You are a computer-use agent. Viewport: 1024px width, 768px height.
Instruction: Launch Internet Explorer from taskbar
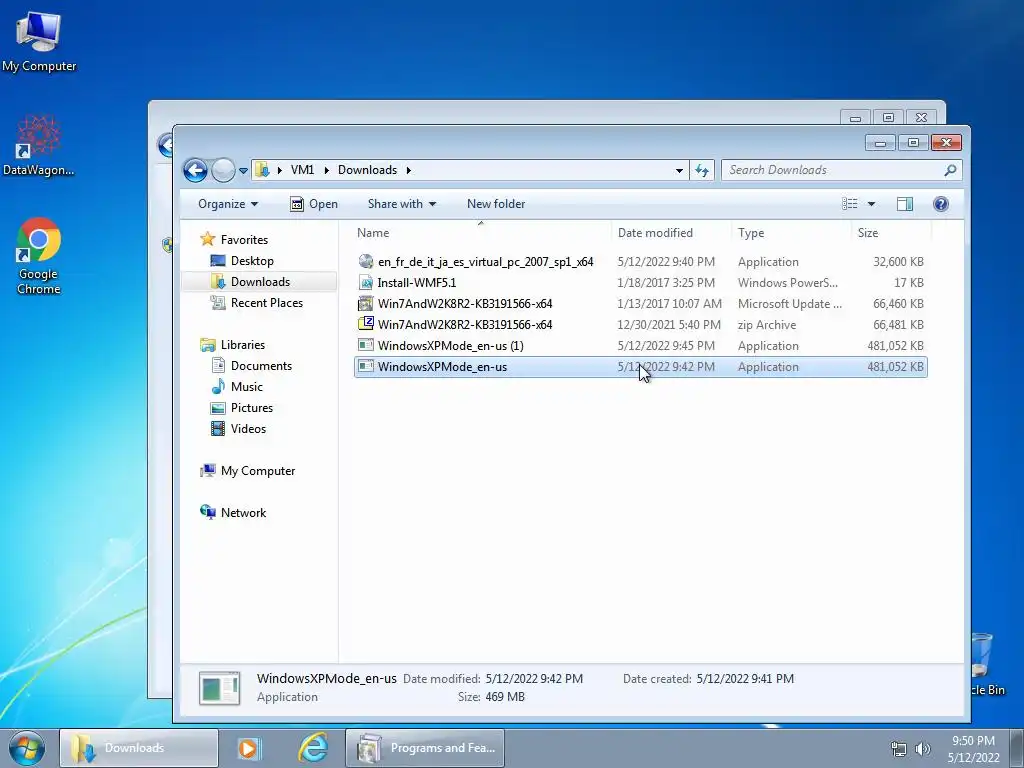(313, 748)
